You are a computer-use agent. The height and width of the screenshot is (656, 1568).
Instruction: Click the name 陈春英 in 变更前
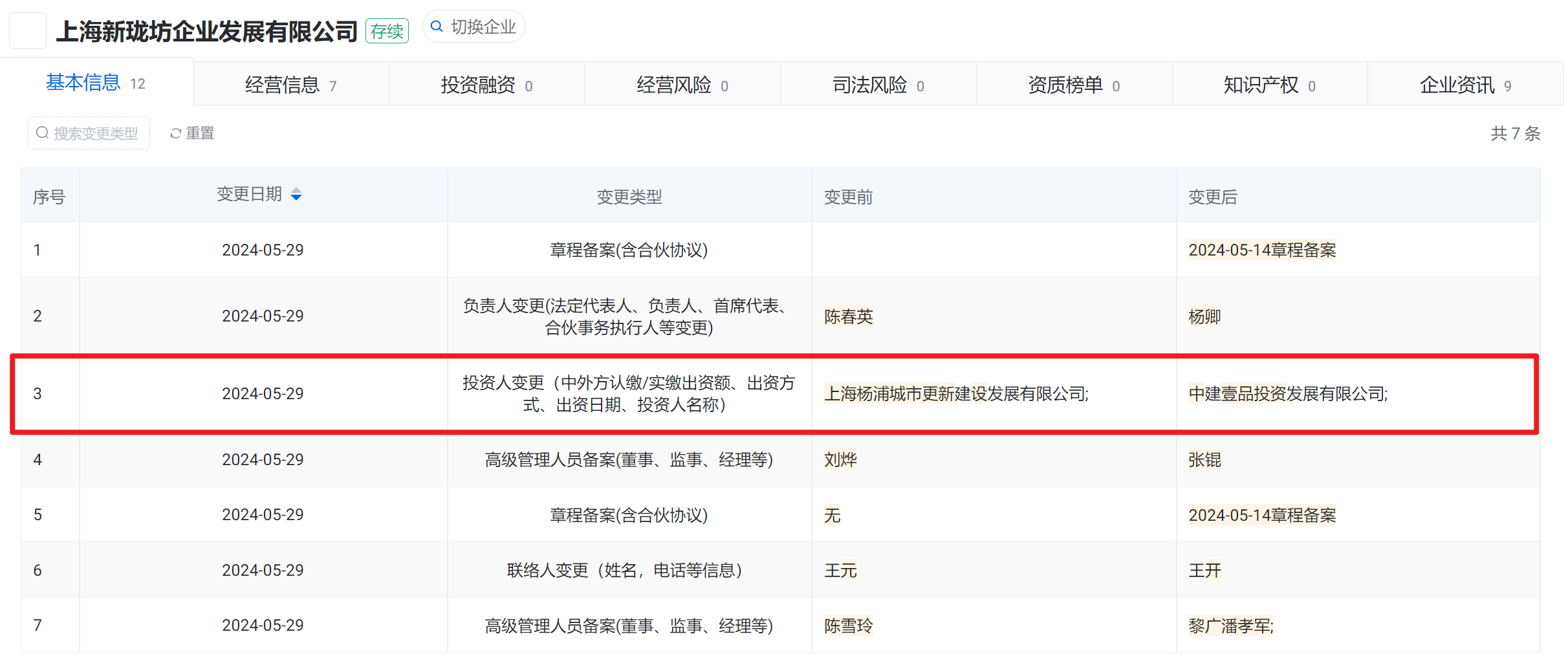pos(848,316)
